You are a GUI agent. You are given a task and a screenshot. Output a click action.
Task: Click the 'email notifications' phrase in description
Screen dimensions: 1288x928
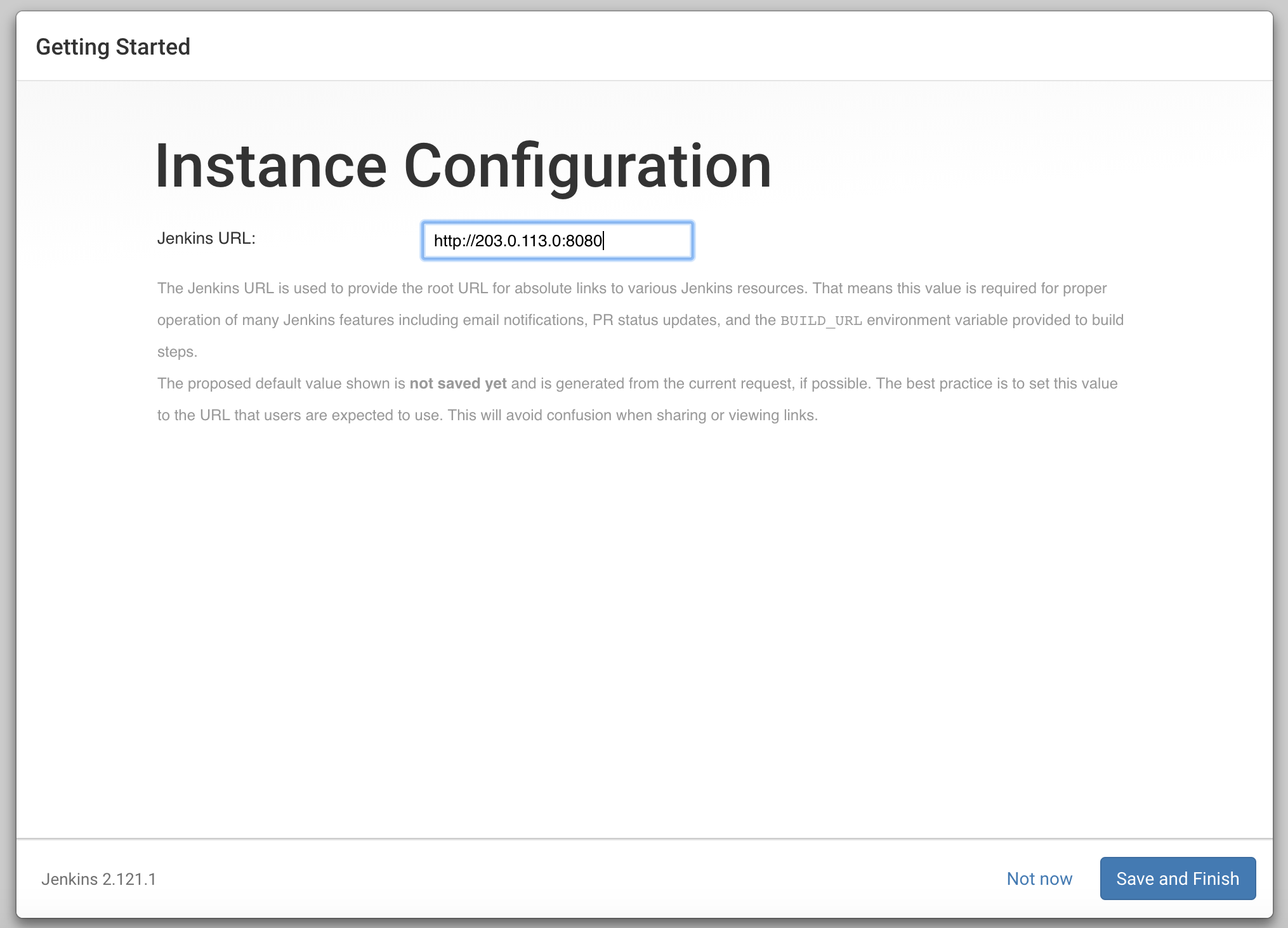tap(523, 320)
